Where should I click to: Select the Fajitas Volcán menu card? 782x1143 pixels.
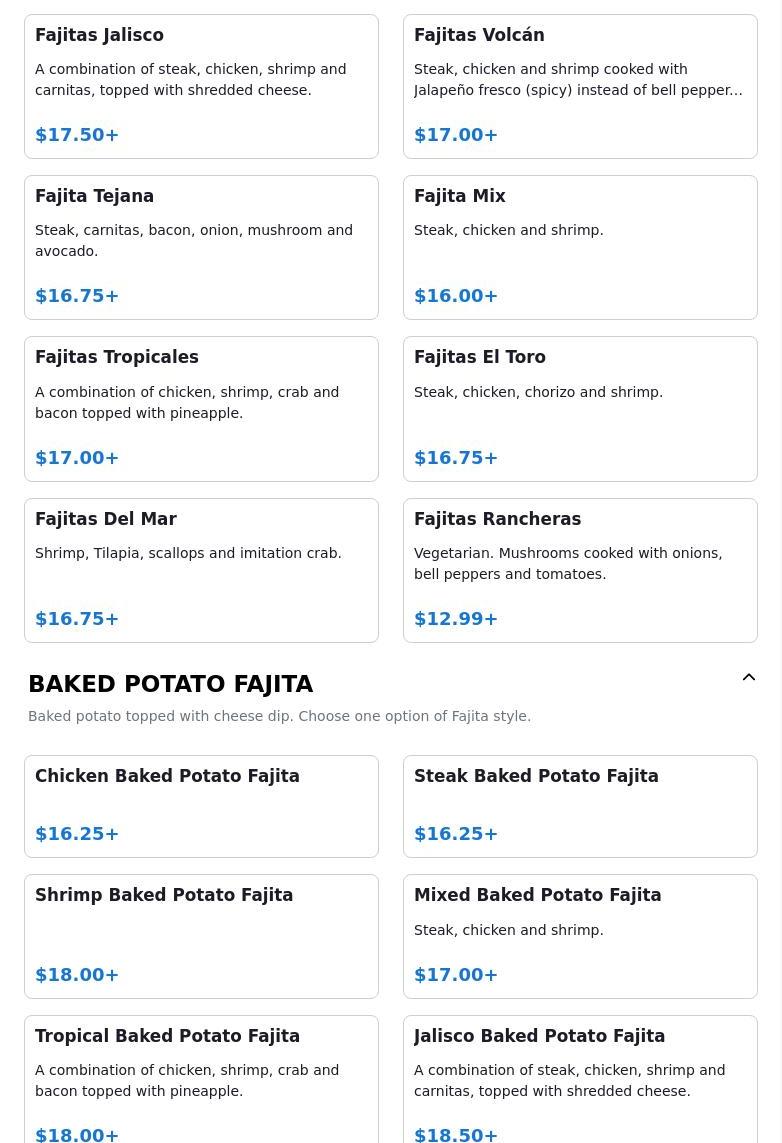pos(580,86)
